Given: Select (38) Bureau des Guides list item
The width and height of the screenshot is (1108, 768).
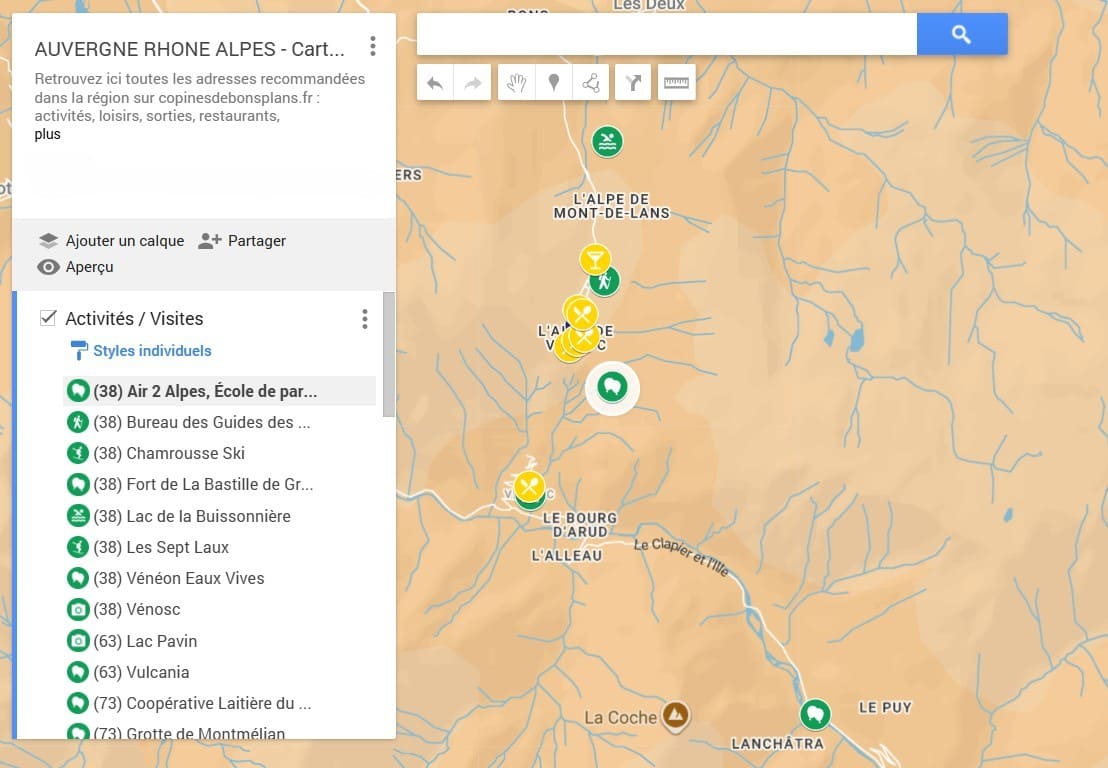Looking at the screenshot, I should coord(220,423).
